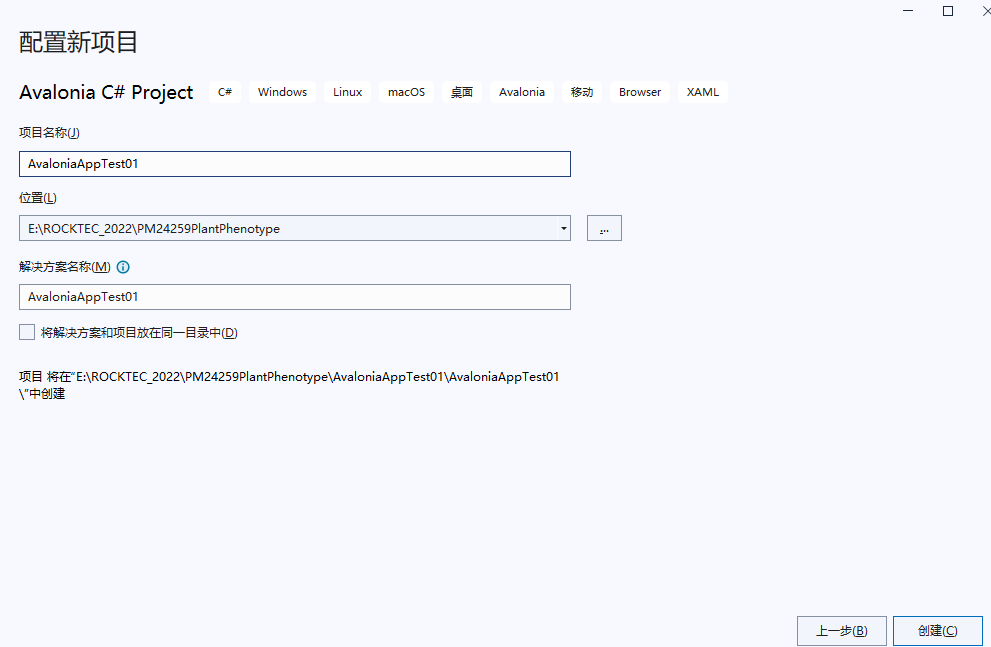The width and height of the screenshot is (991, 647).
Task: Click the project creation path message
Action: 289,385
